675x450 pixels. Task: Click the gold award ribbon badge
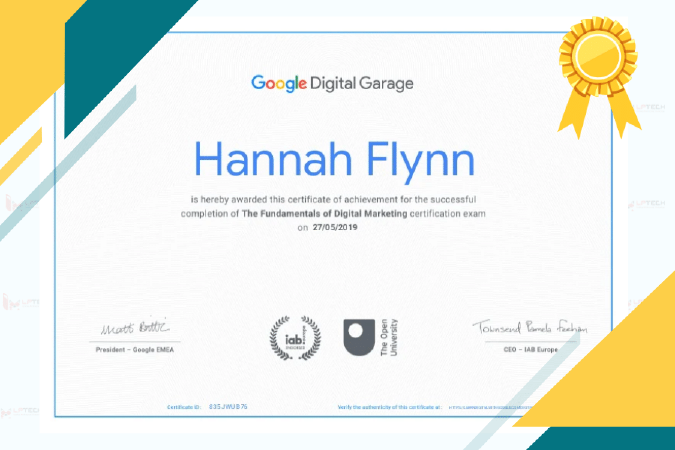coord(599,77)
